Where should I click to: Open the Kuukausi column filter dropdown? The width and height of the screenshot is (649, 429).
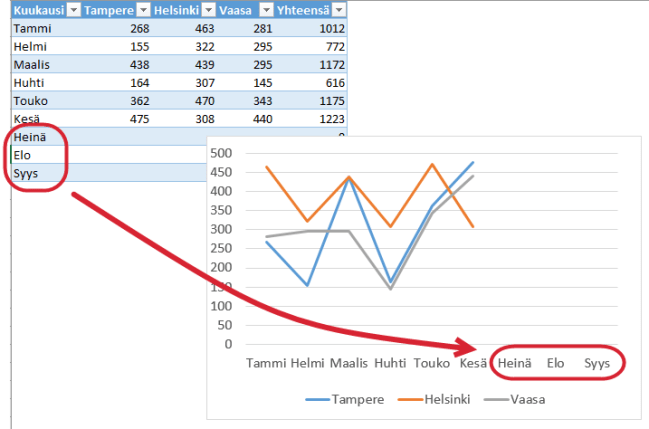pos(73,10)
